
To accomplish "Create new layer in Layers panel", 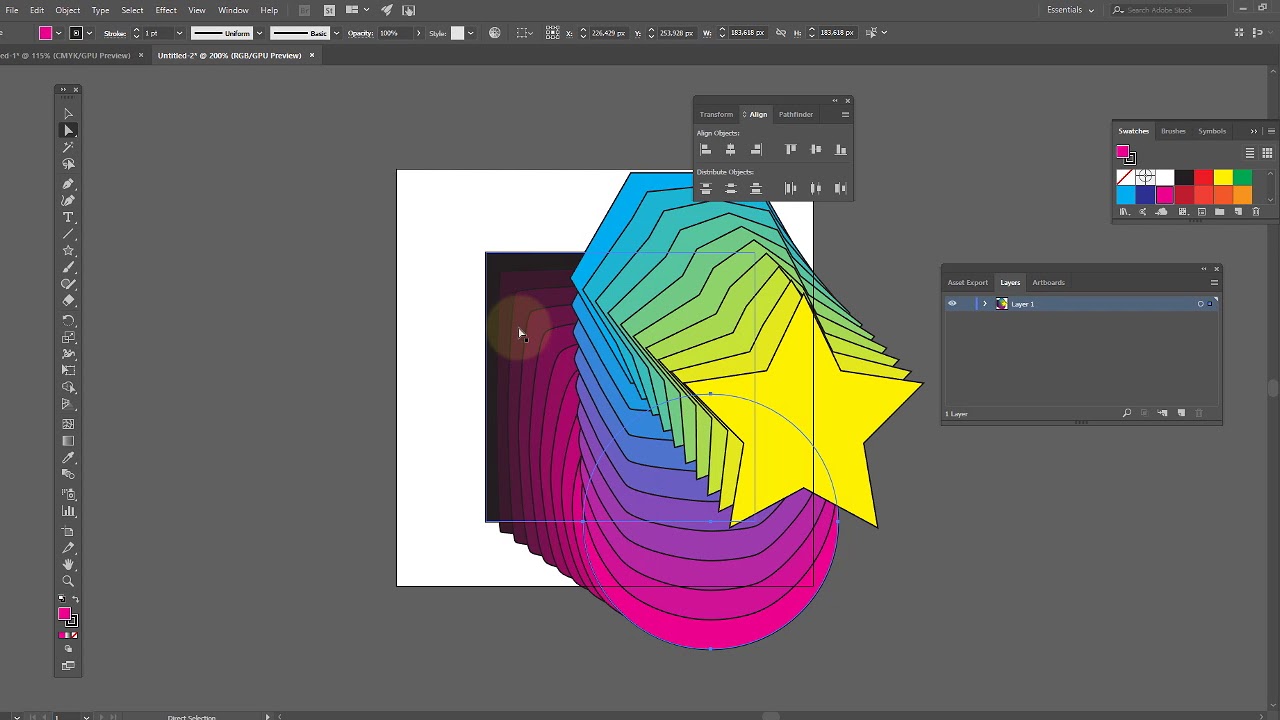I will pyautogui.click(x=1181, y=413).
